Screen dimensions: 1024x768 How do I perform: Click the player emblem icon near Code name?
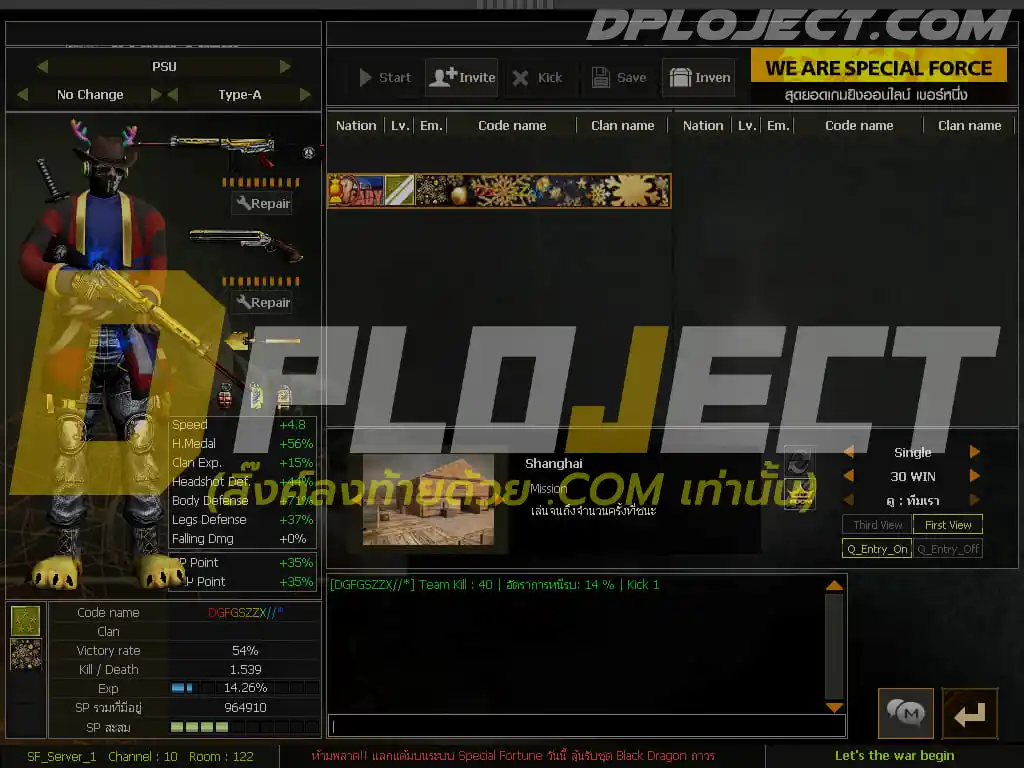25,620
